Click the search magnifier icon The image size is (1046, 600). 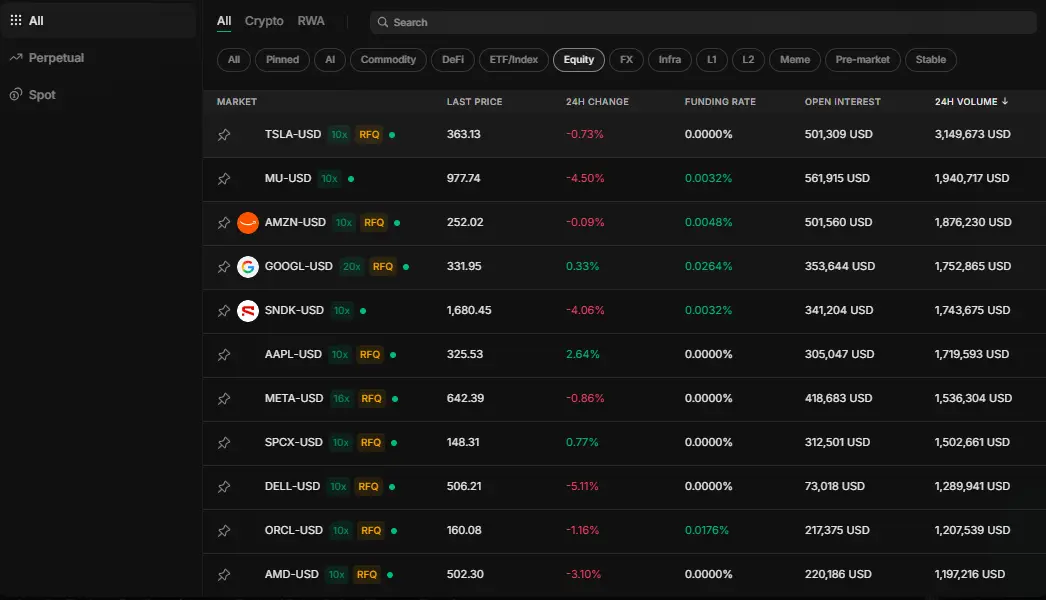383,22
